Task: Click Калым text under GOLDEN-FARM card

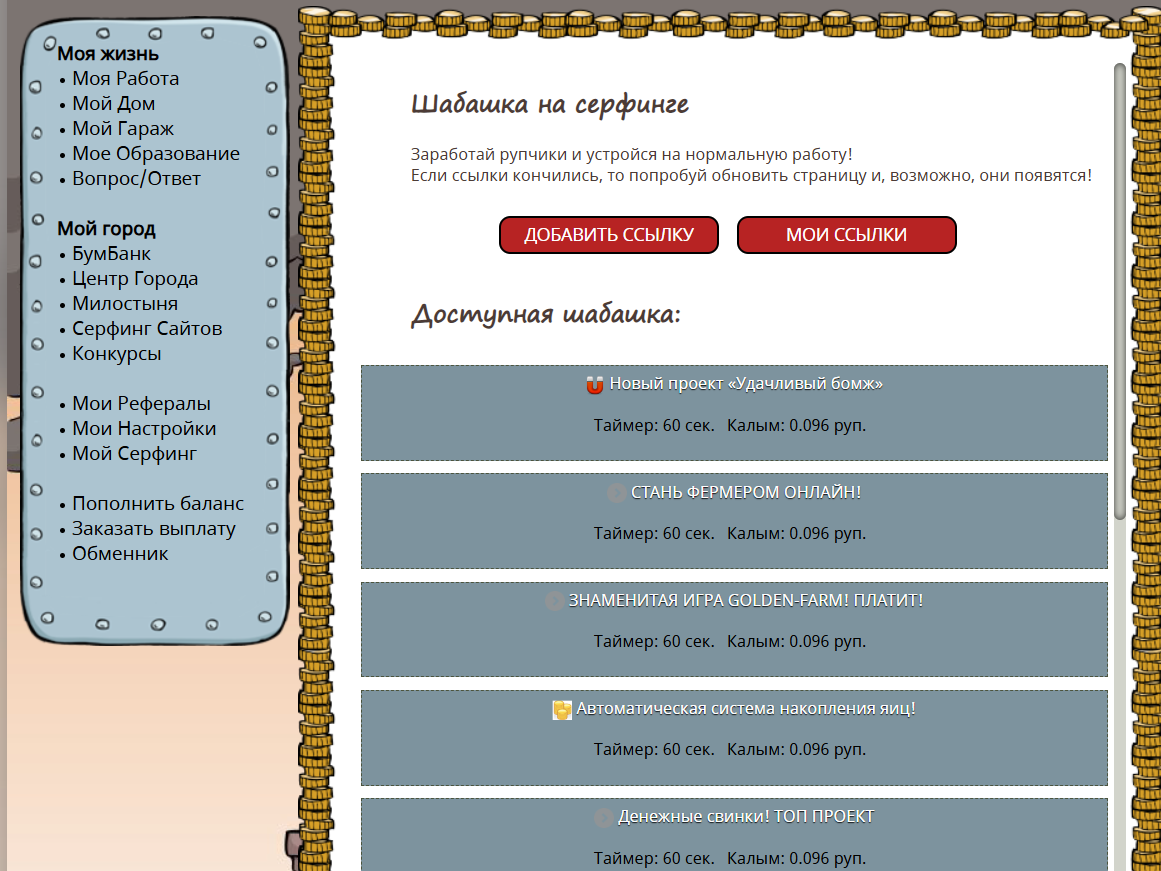Action: tap(797, 642)
